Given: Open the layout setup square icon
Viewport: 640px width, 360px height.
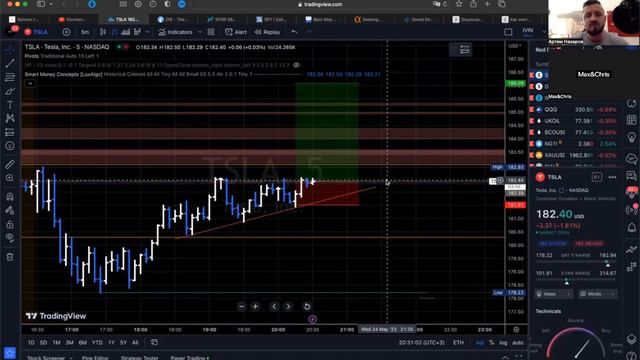Looking at the screenshot, I should (508, 32).
